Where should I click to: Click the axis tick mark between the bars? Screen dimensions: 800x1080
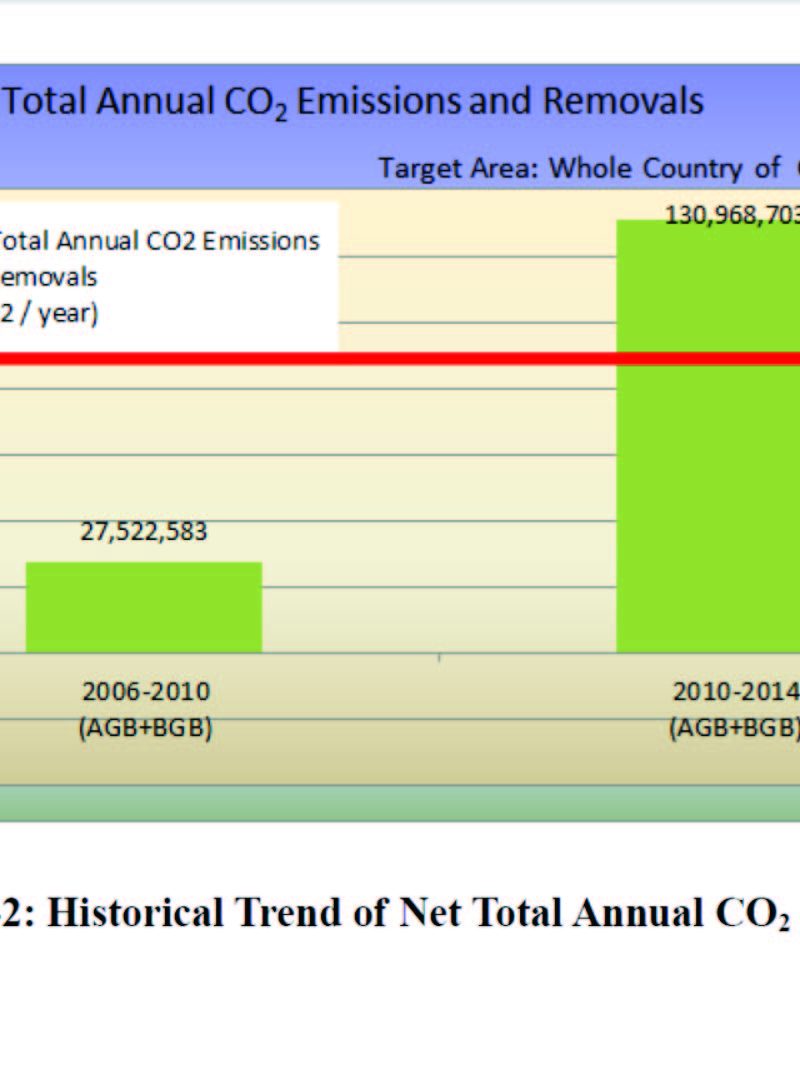(439, 658)
